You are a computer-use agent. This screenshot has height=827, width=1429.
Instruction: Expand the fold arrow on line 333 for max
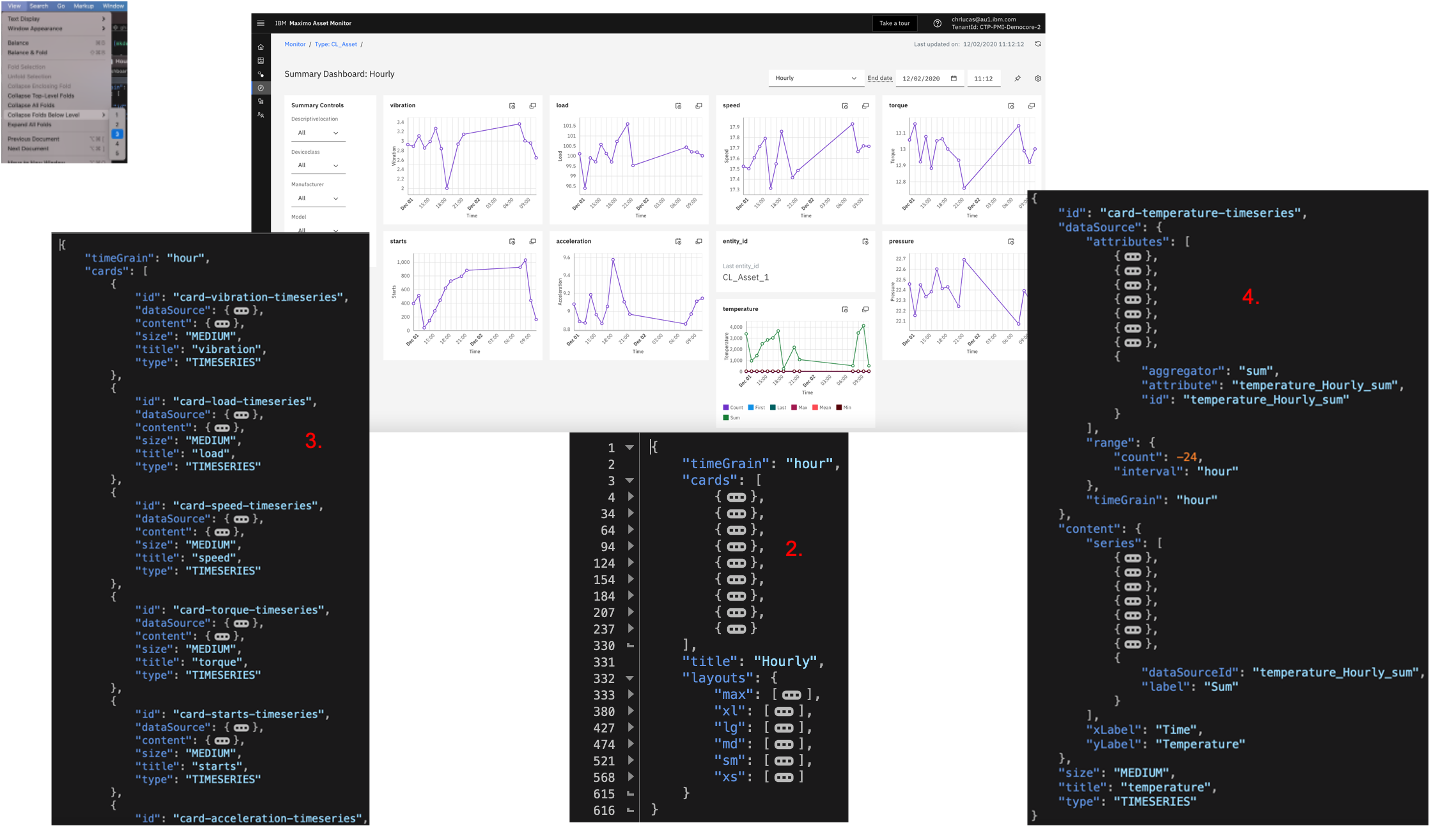(629, 695)
